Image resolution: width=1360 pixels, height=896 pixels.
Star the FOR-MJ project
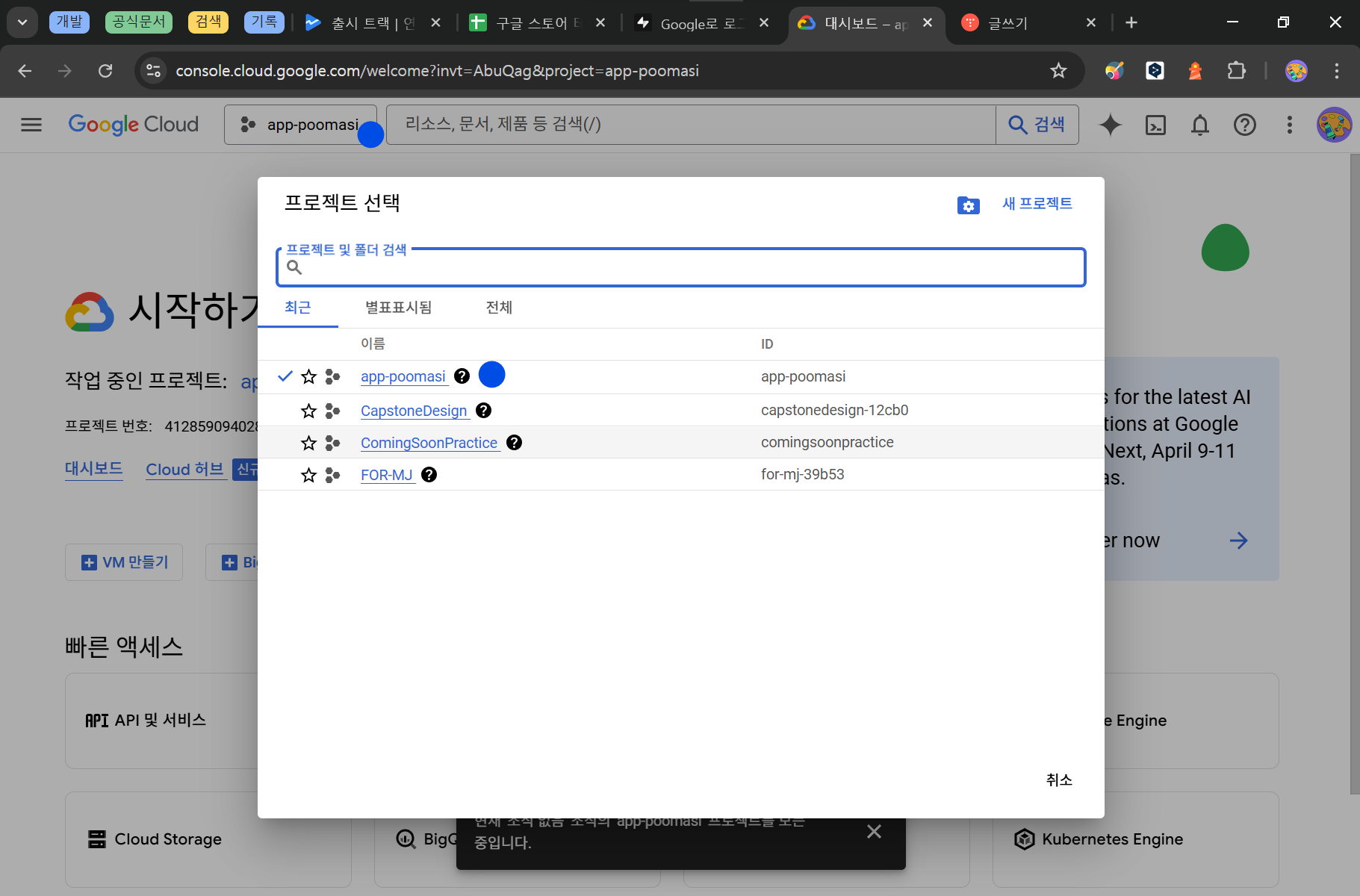308,475
